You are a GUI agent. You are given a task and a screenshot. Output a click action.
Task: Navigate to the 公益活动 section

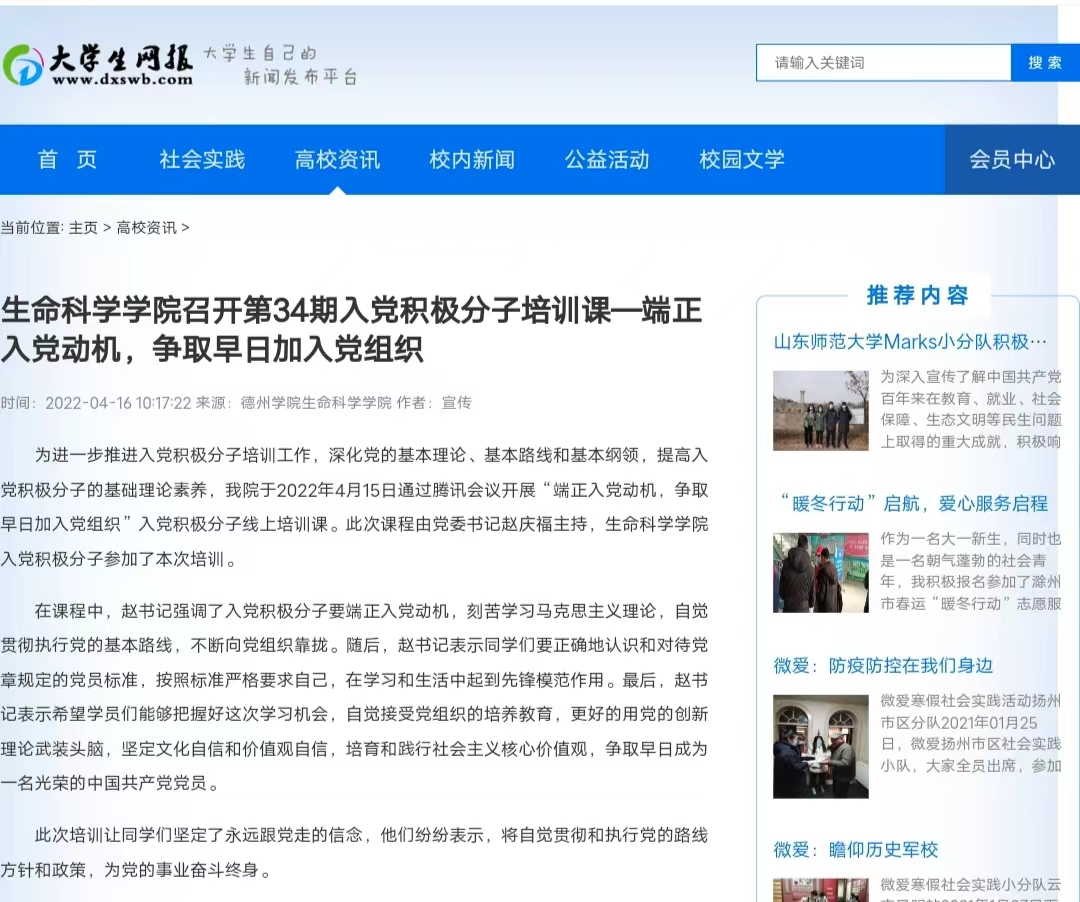pos(607,160)
